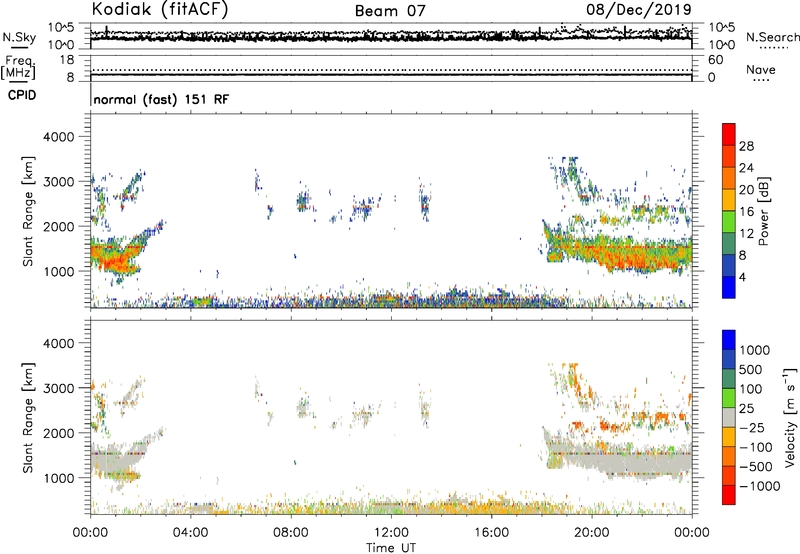Click "Slant Range [km]" on power panel
This screenshot has width=800, height=554.
click(x=28, y=211)
